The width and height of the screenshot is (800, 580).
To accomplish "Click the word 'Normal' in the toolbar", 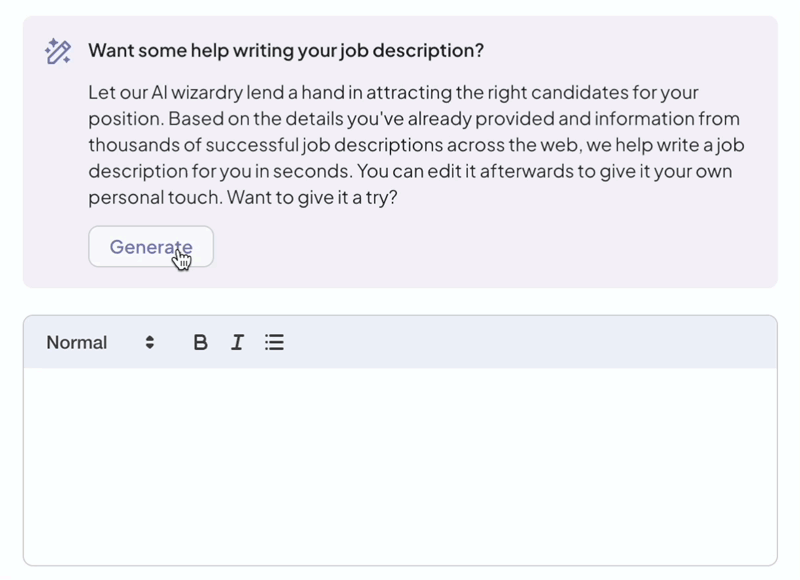I will [x=76, y=342].
